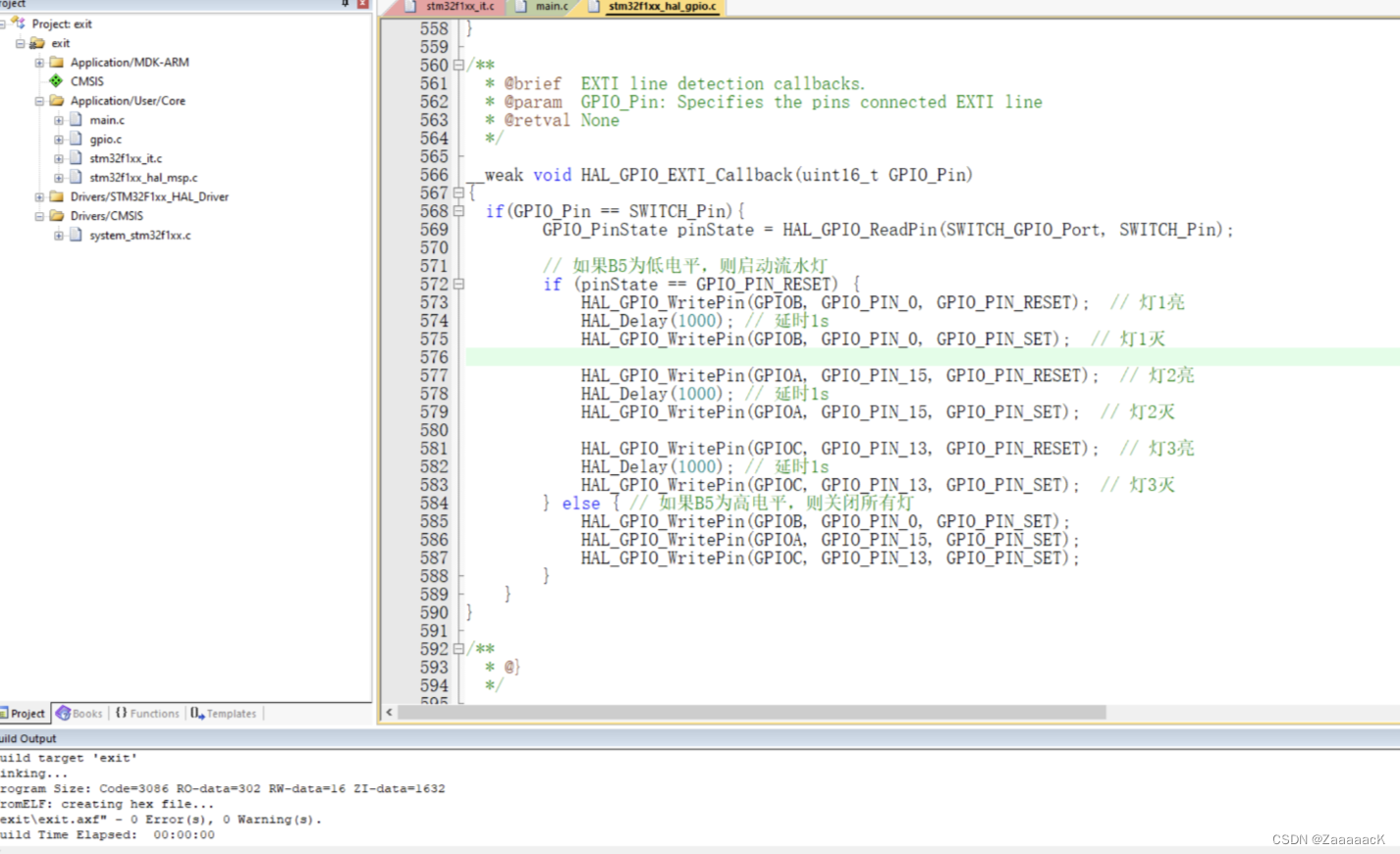Fold the if block at line 568
This screenshot has width=1400, height=854.
pos(458,211)
